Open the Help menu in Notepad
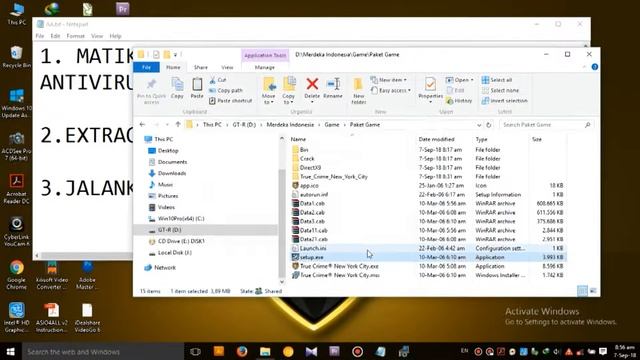The width and height of the screenshot is (640, 360). 116,36
